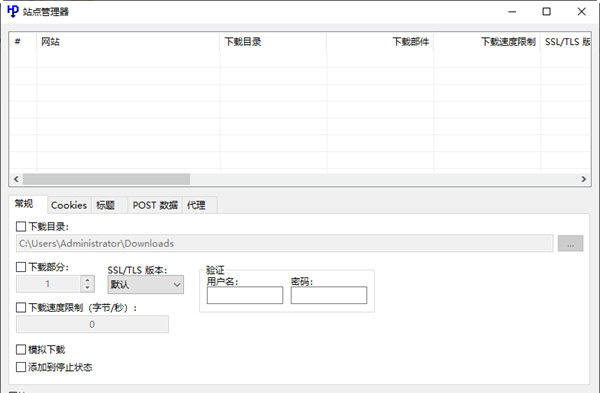Click the download directory path field
The height and width of the screenshot is (393, 600).
(x=285, y=243)
